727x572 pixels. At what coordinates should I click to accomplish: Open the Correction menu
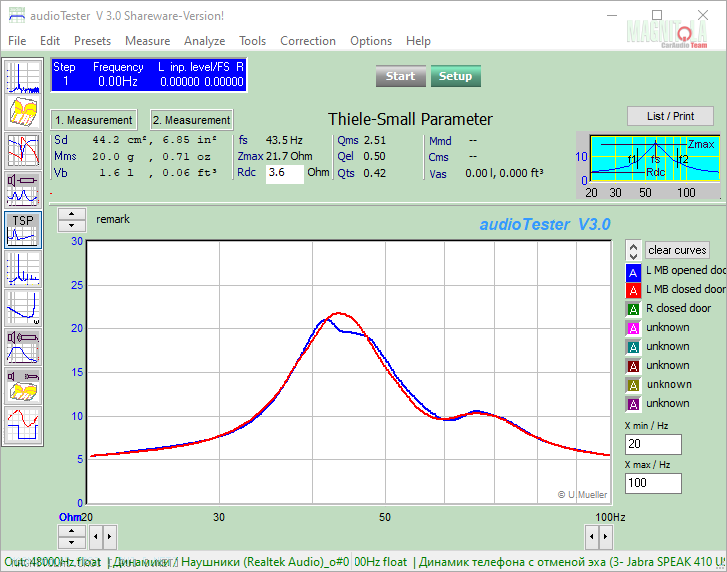[x=308, y=41]
